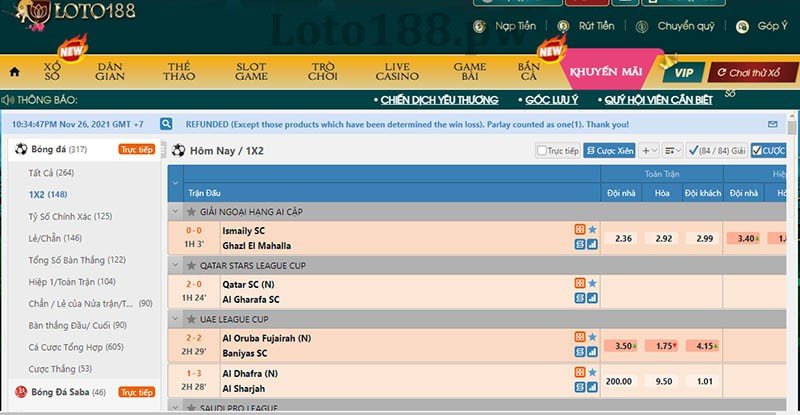Open the KHUYẾN MÃI promotions tab

tap(606, 71)
